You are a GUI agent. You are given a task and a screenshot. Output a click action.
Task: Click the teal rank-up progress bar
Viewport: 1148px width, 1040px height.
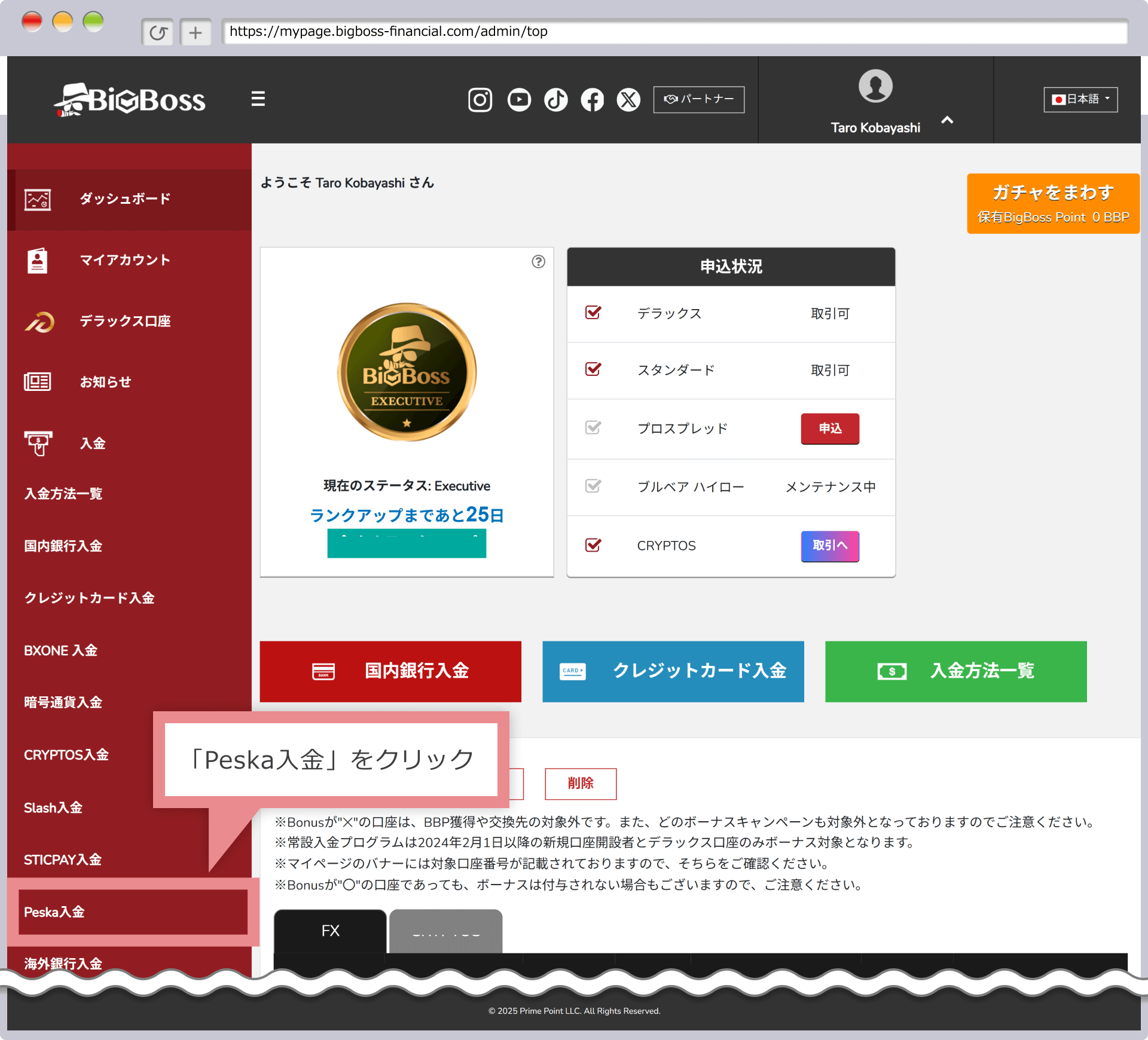407,543
